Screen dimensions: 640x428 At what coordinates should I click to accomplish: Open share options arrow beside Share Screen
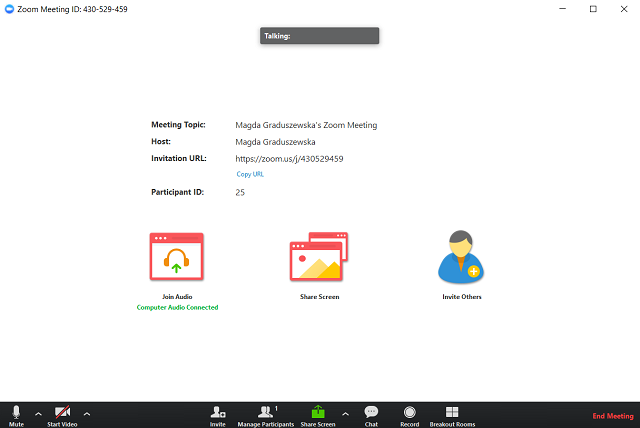344,413
